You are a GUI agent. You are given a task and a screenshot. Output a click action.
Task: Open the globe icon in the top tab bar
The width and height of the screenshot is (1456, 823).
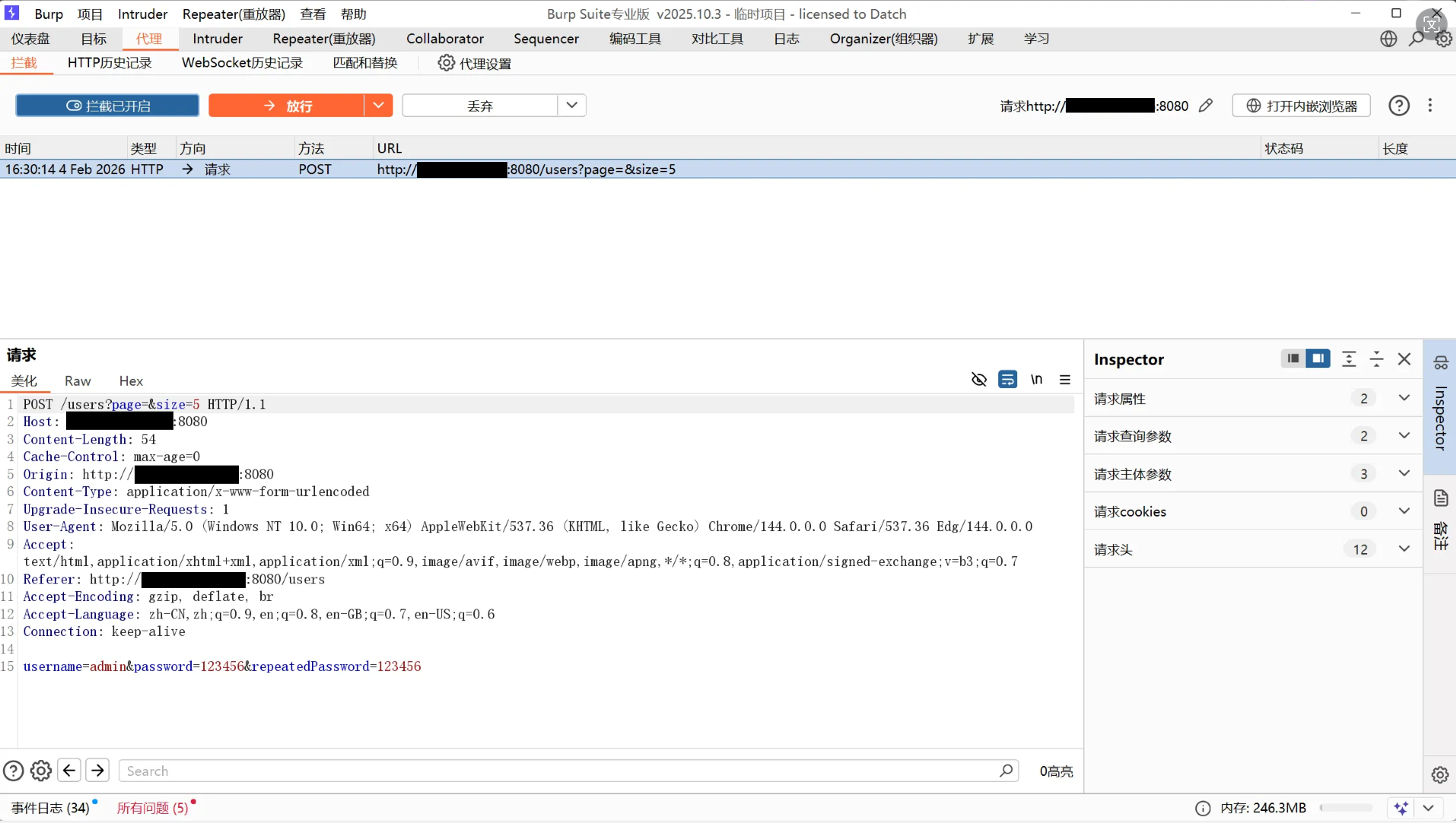click(1388, 39)
